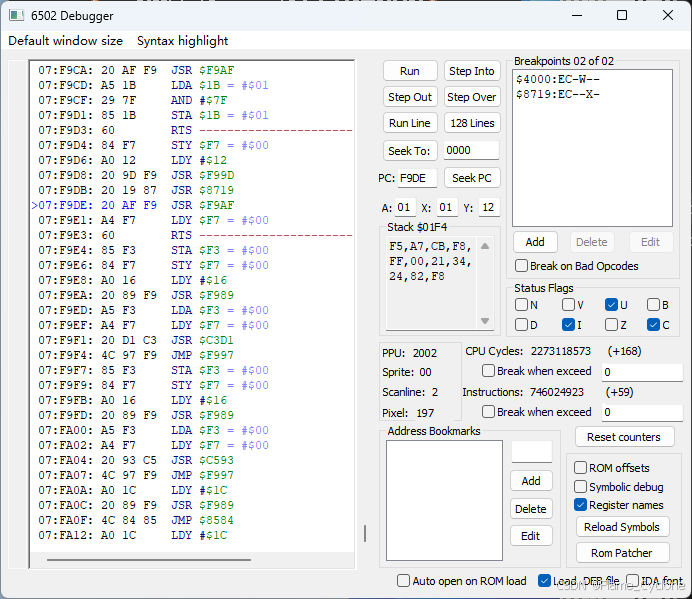Screen dimensions: 692x599
Task: Click Add in Address Bookmarks
Action: [531, 481]
